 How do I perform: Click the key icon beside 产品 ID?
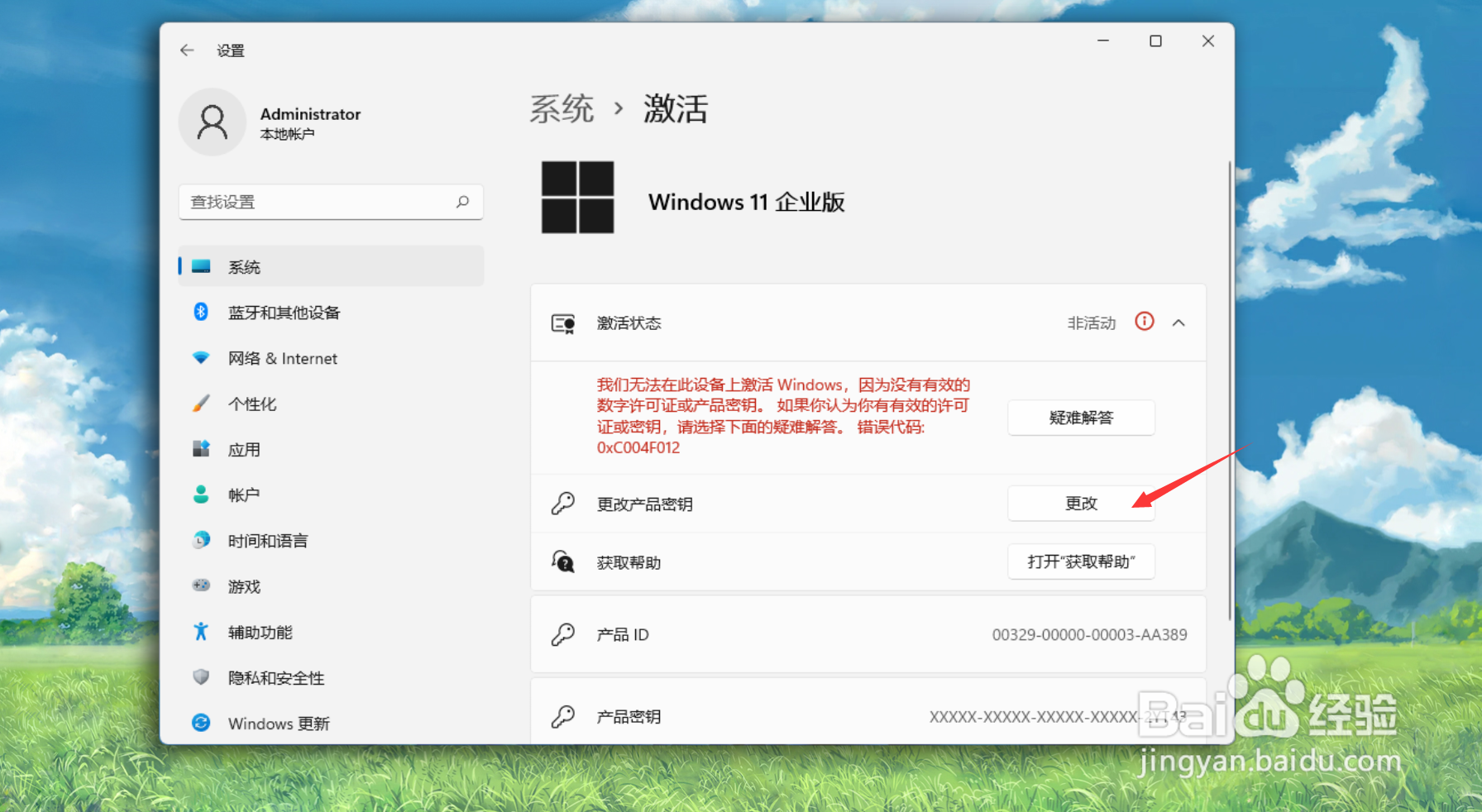[563, 634]
